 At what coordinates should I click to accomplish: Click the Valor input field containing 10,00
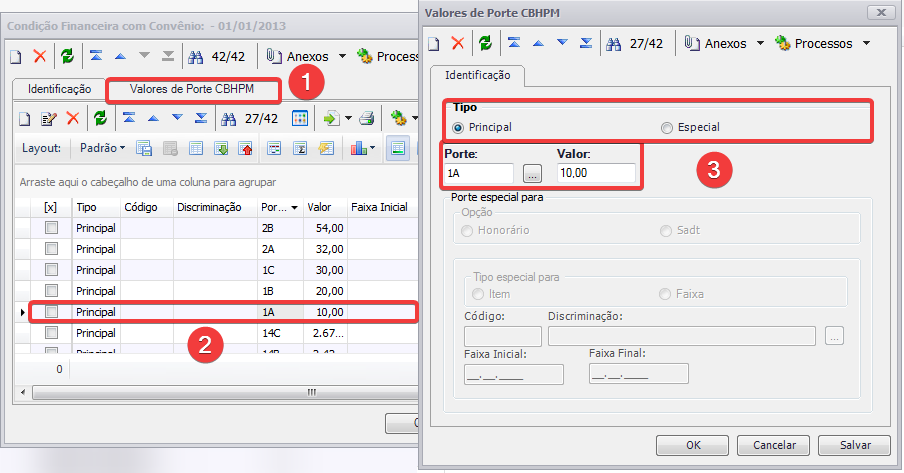point(596,173)
